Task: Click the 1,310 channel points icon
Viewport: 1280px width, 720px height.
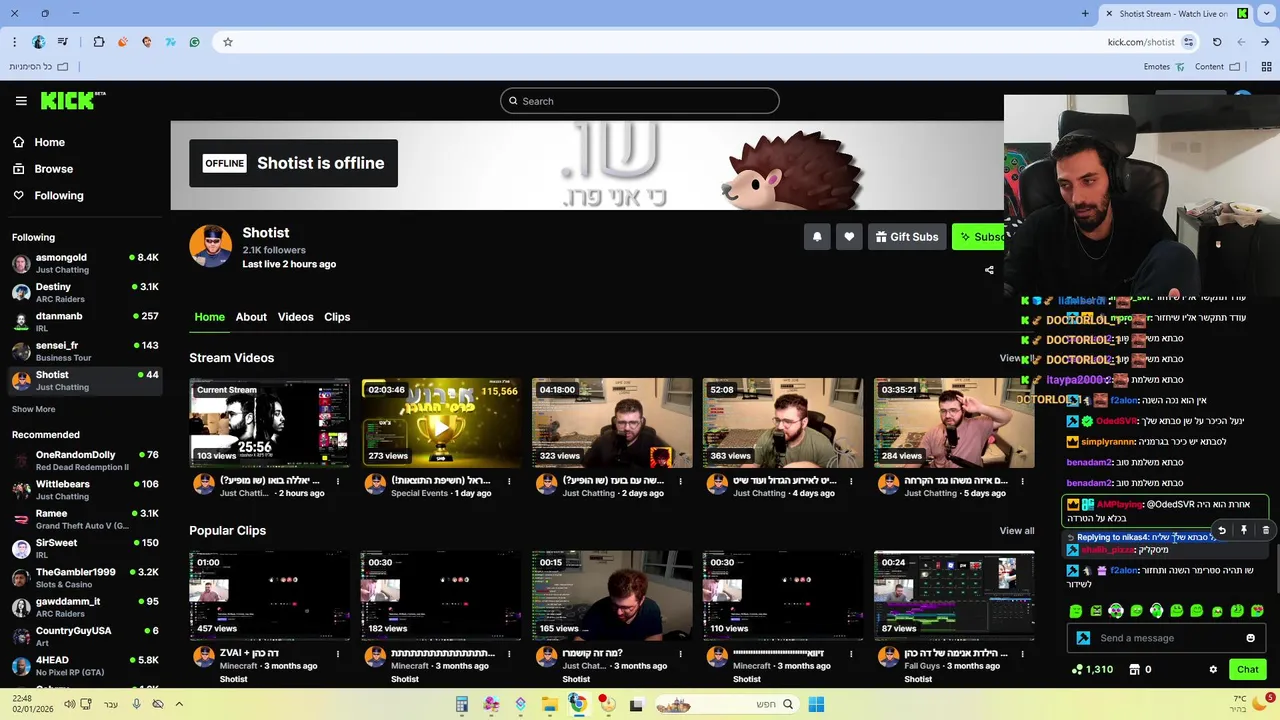Action: 1077,670
